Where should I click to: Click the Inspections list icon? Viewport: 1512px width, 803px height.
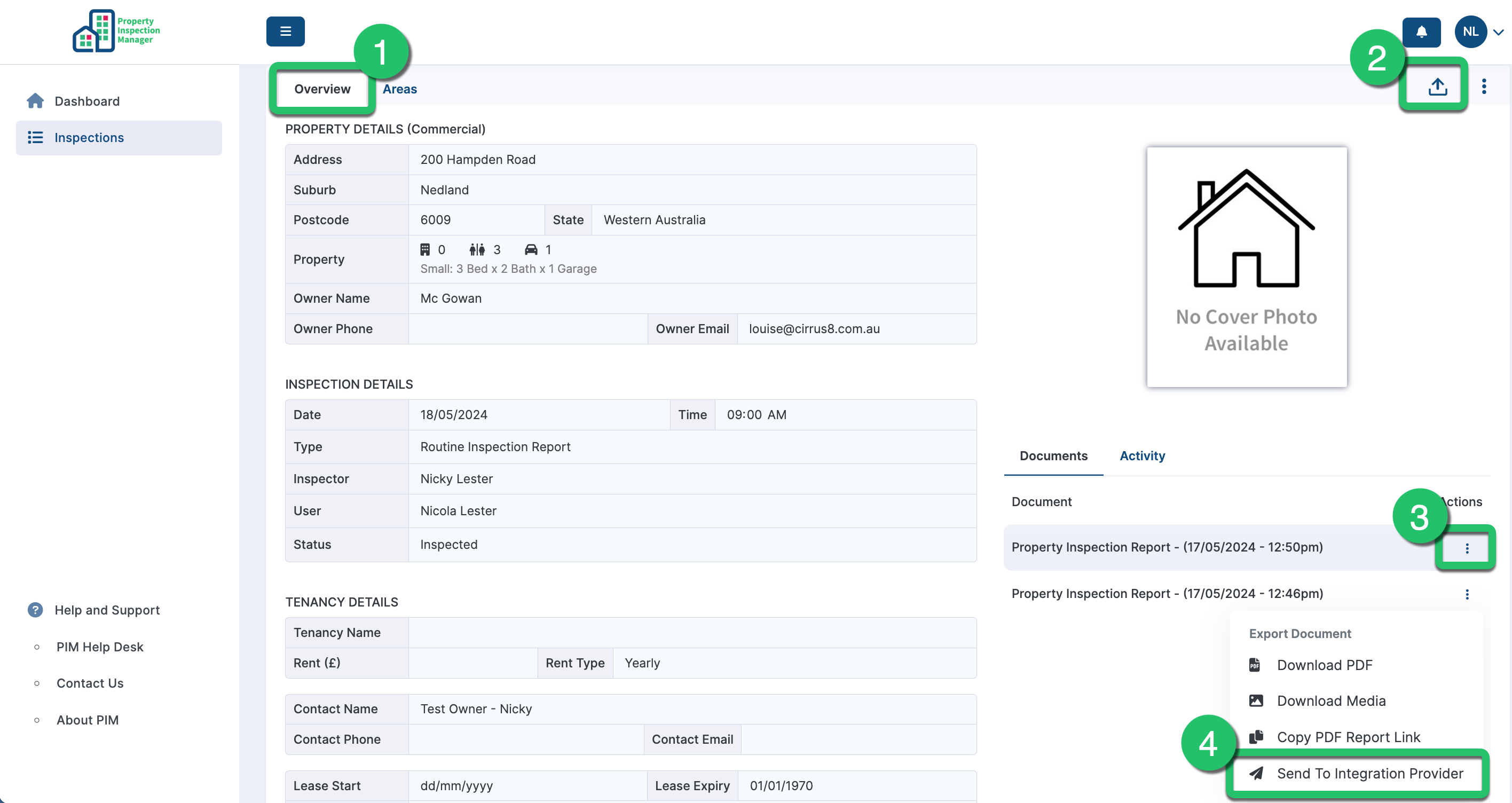35,137
